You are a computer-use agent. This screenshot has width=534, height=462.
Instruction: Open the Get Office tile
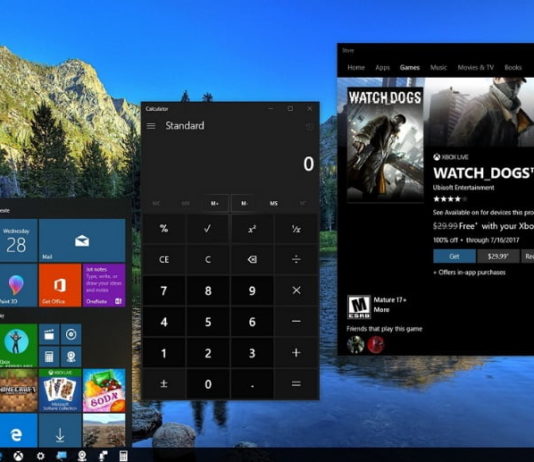pos(60,285)
